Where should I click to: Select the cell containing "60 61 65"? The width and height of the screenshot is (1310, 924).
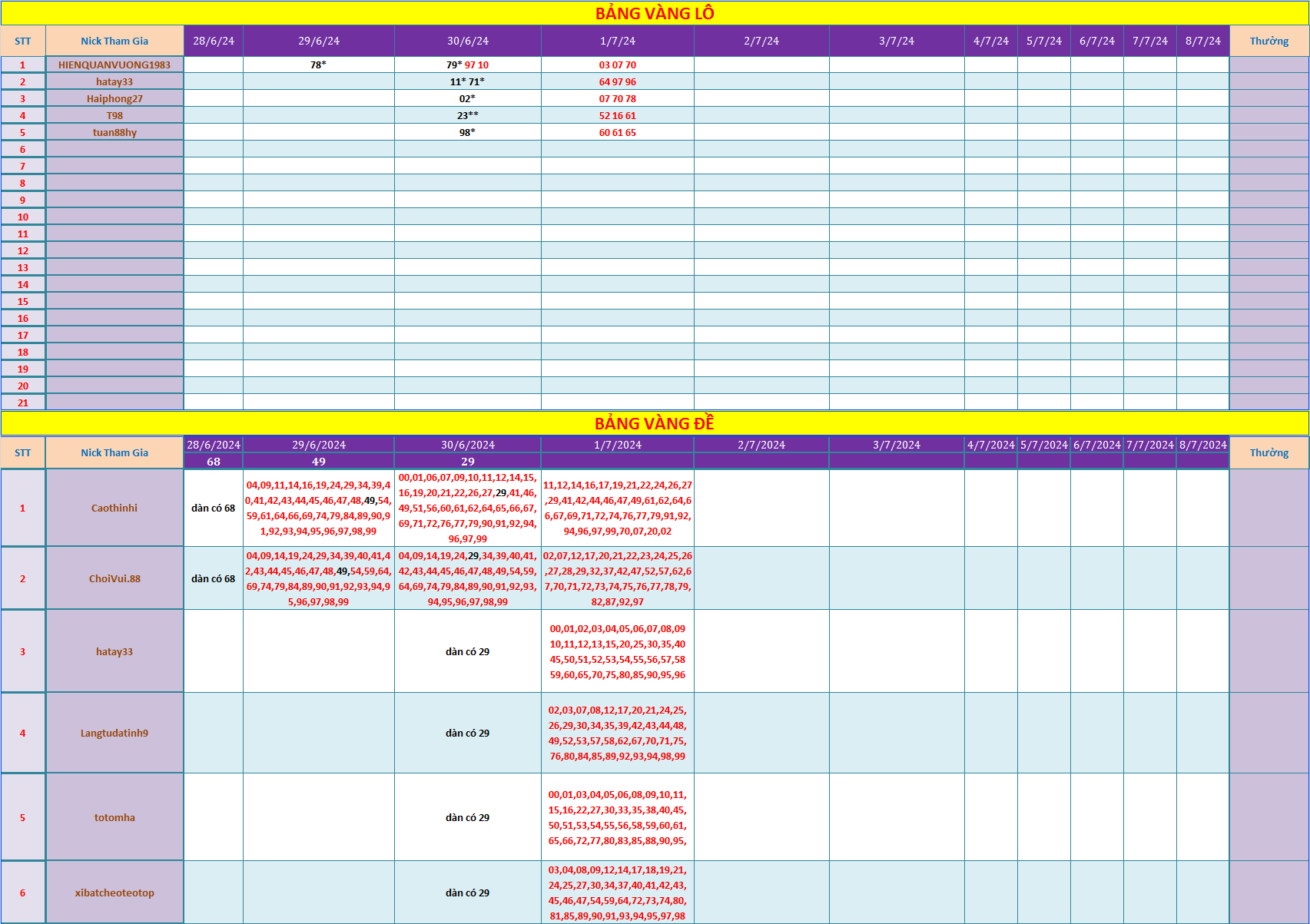pos(618,132)
